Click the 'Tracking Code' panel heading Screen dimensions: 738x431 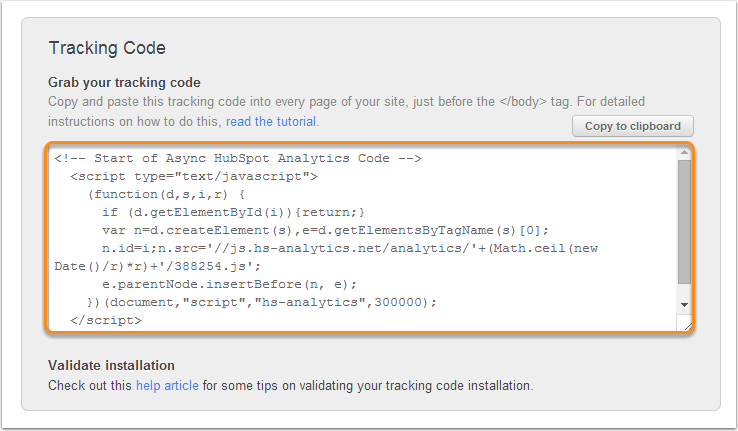(x=107, y=48)
